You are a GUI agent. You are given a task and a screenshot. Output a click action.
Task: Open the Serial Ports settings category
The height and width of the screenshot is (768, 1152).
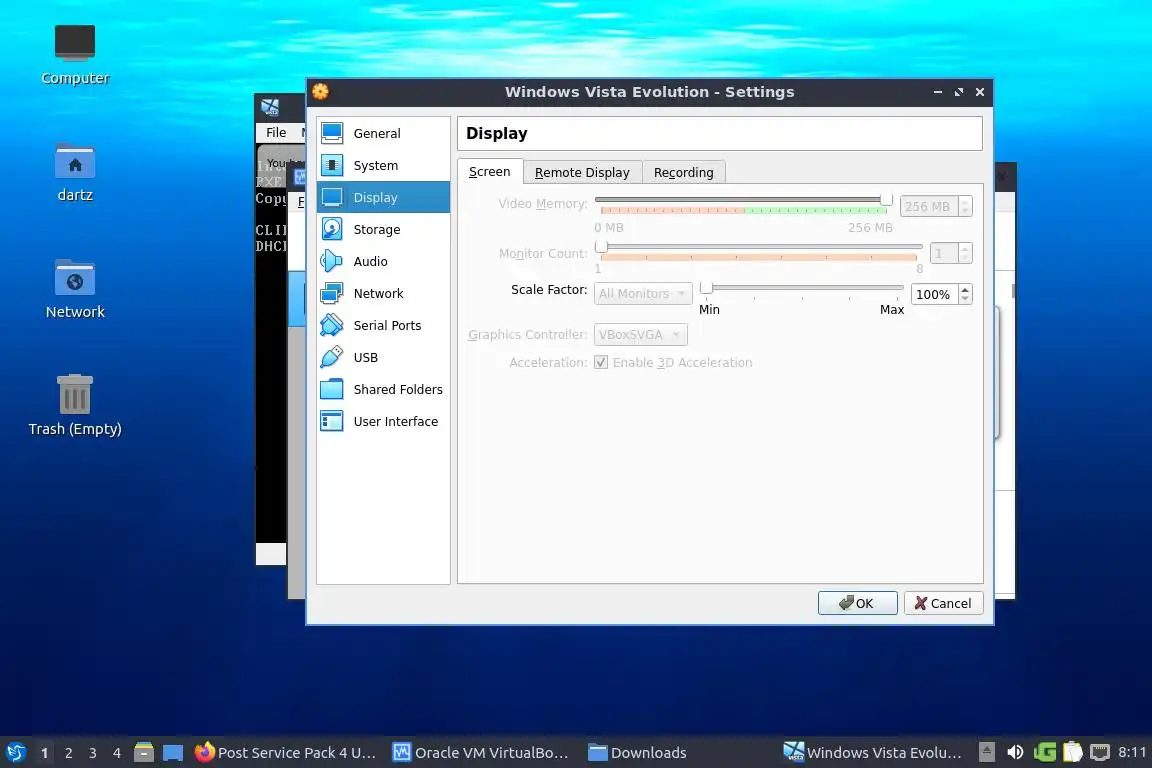pyautogui.click(x=383, y=325)
